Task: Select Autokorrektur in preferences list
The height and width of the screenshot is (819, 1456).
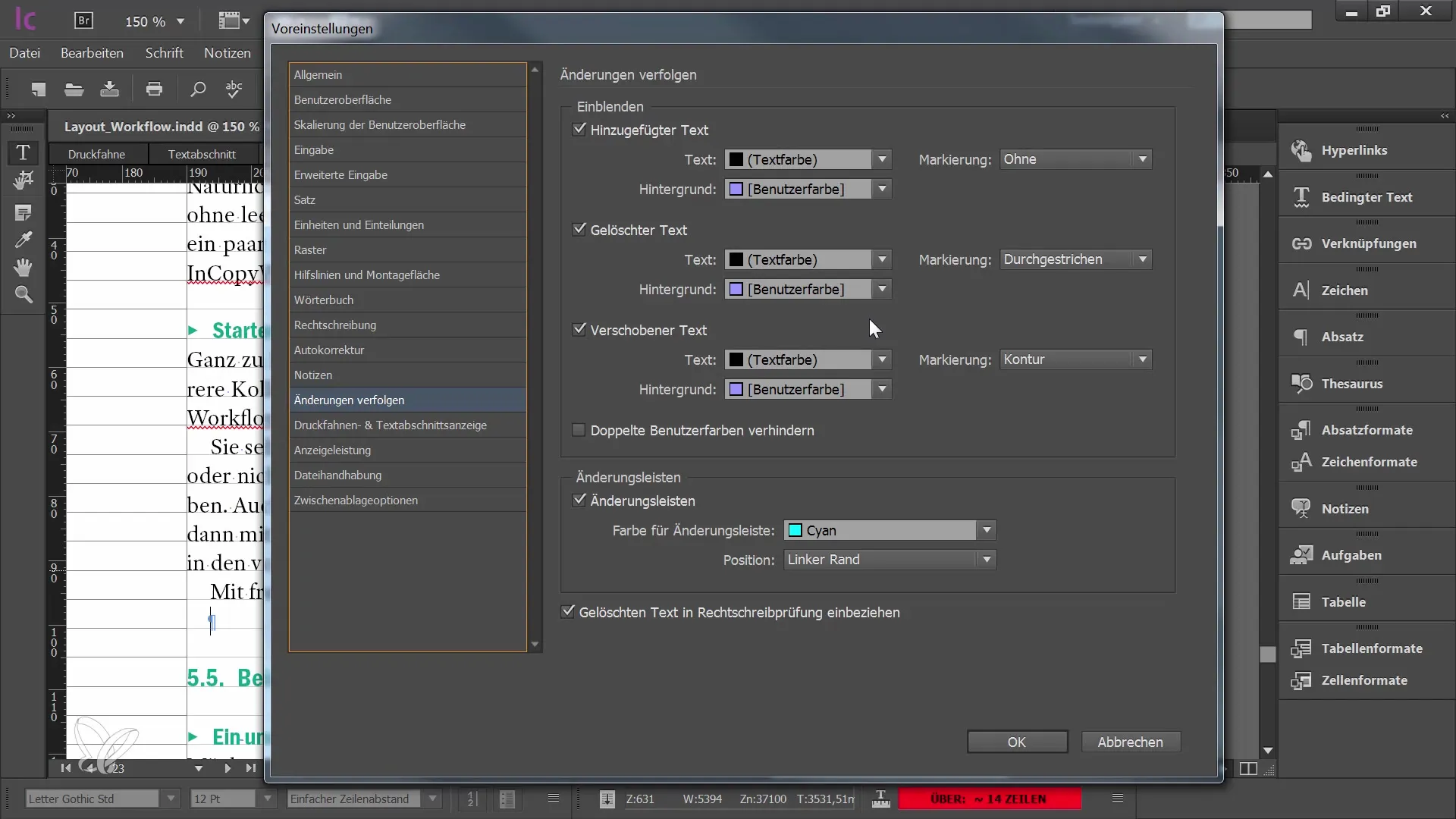Action: click(329, 350)
